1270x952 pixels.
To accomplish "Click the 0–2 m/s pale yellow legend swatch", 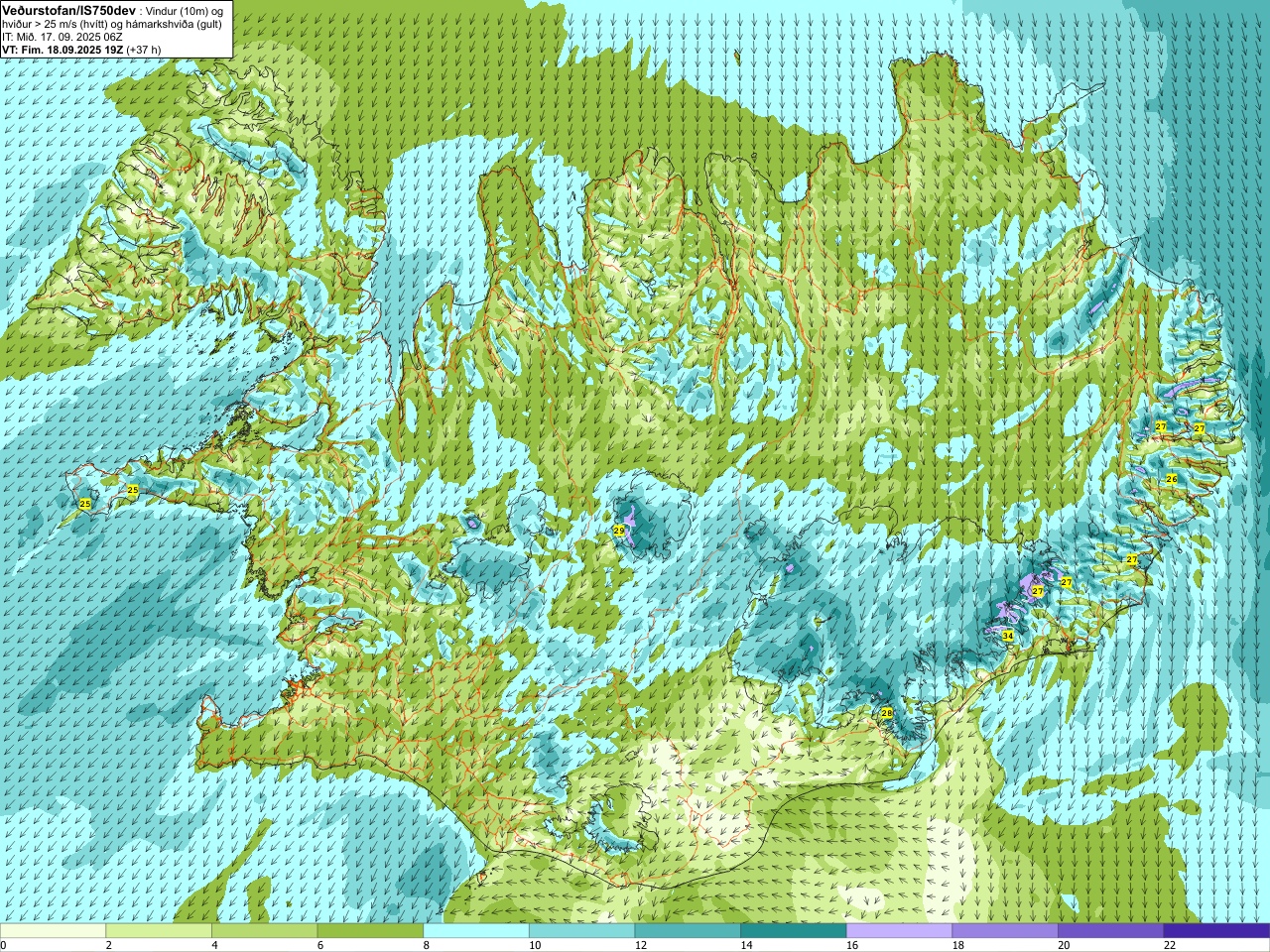I will coord(53,931).
